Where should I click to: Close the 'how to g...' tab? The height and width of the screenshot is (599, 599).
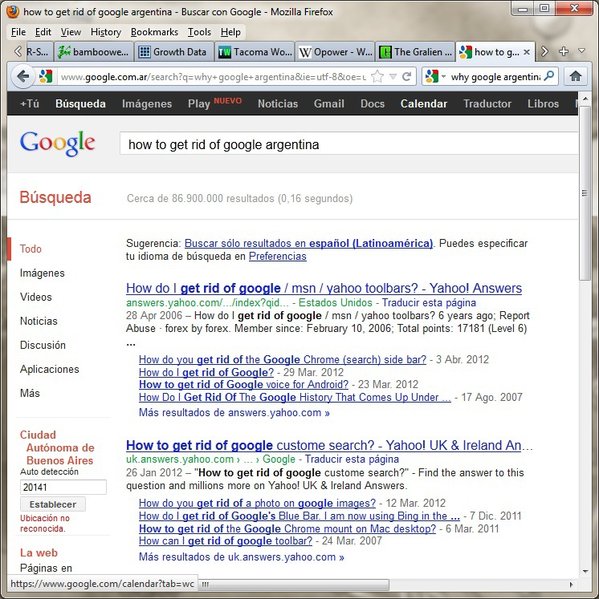coord(526,52)
